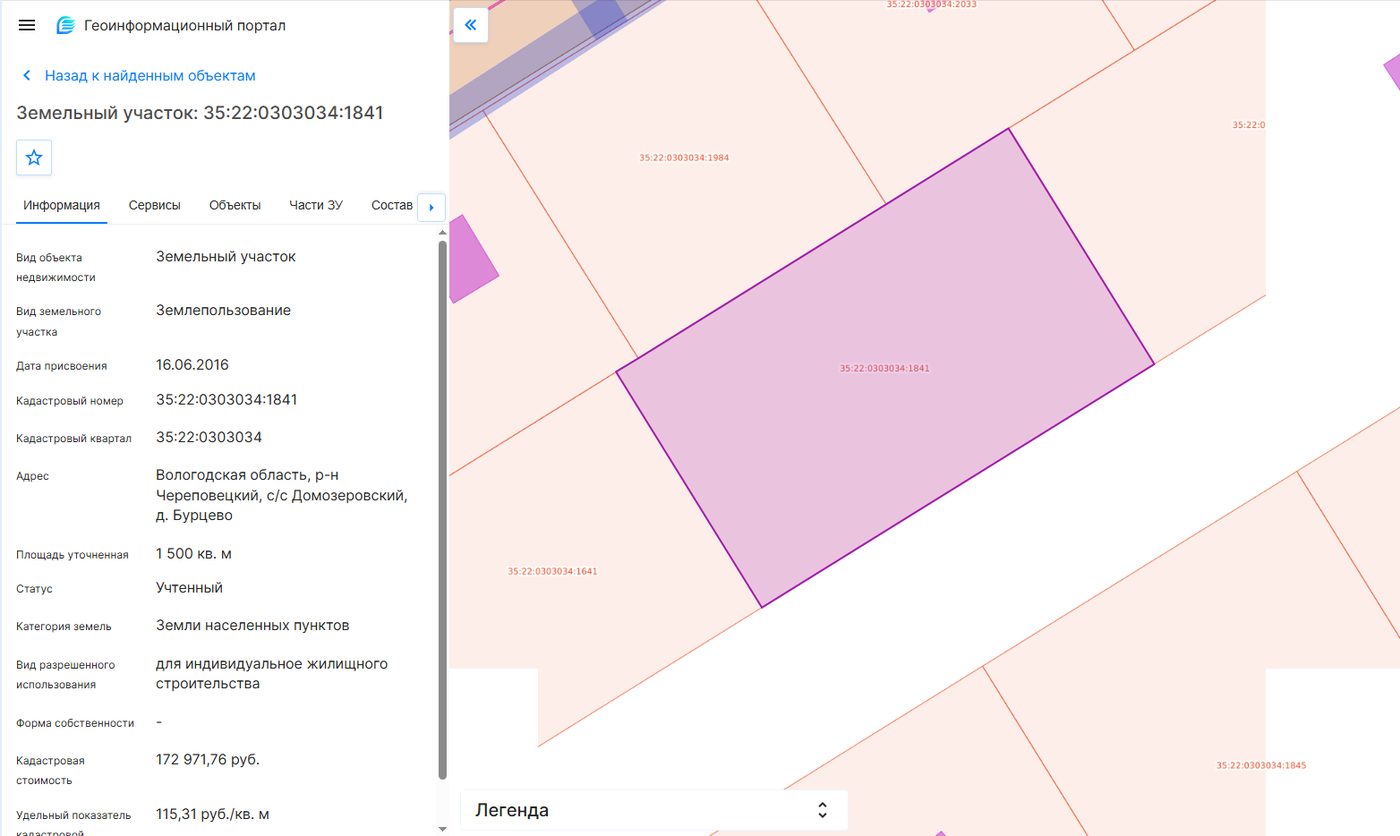Screen dimensions: 1400x836
Task: Click the Кадастровый квартал value 35:22:0303034
Action: [209, 438]
